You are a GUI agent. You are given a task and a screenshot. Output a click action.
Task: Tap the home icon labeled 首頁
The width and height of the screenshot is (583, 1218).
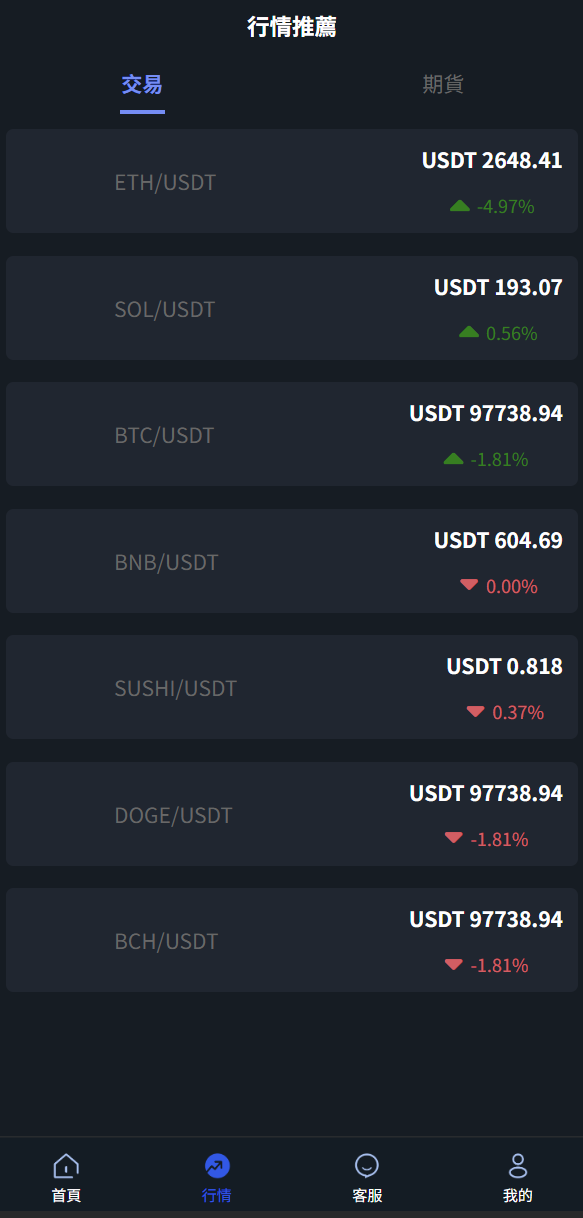pos(66,1166)
